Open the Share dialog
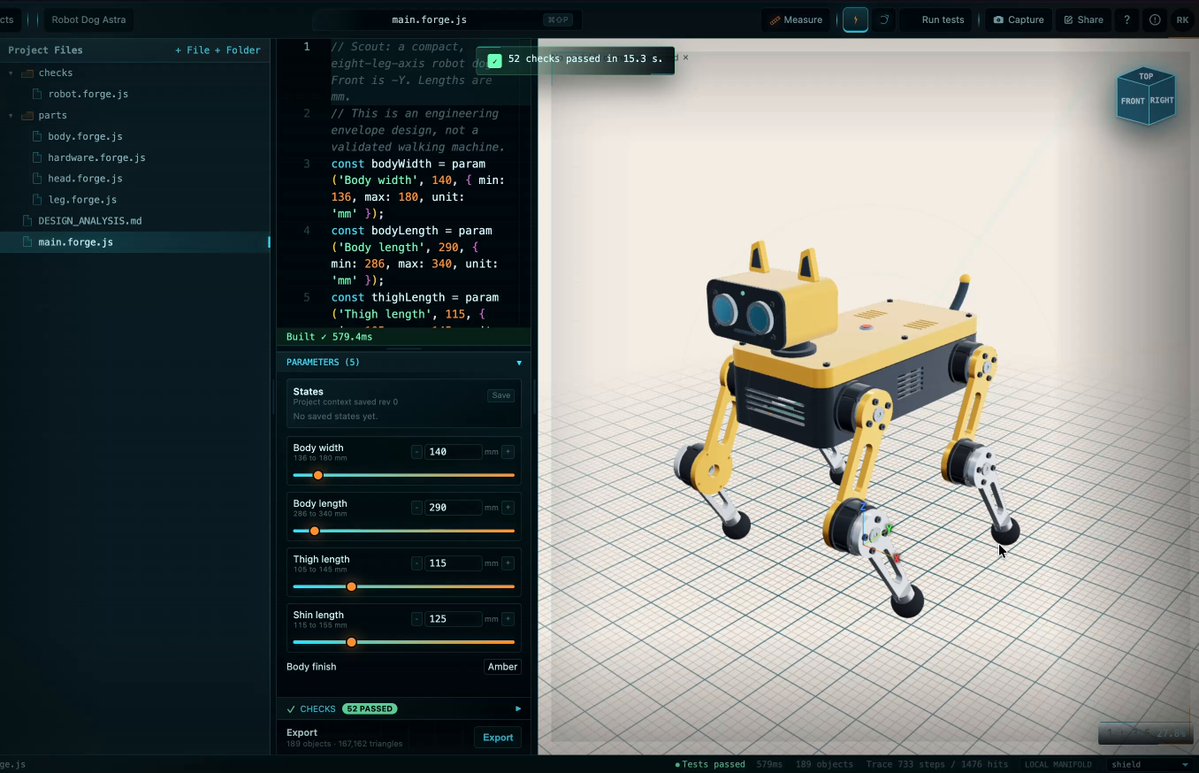 [1084, 20]
